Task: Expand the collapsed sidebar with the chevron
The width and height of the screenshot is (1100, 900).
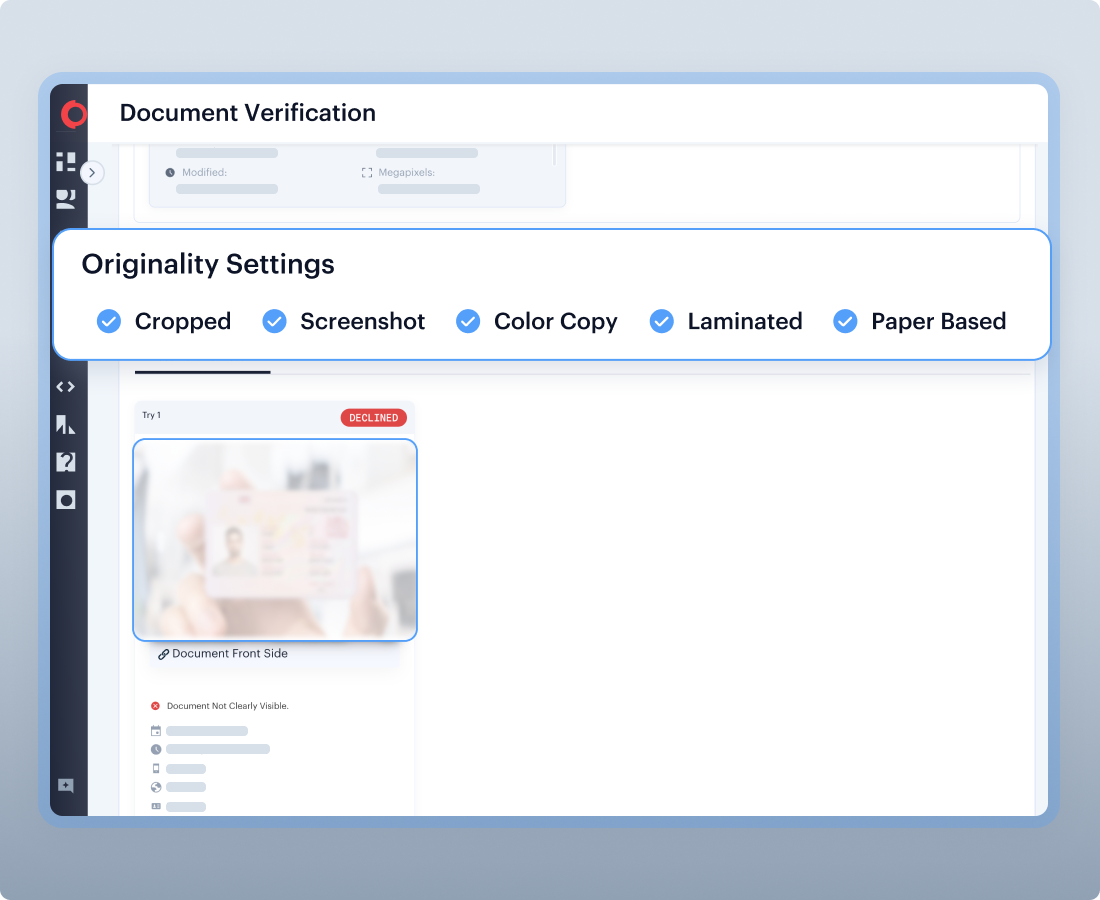Action: pos(92,172)
